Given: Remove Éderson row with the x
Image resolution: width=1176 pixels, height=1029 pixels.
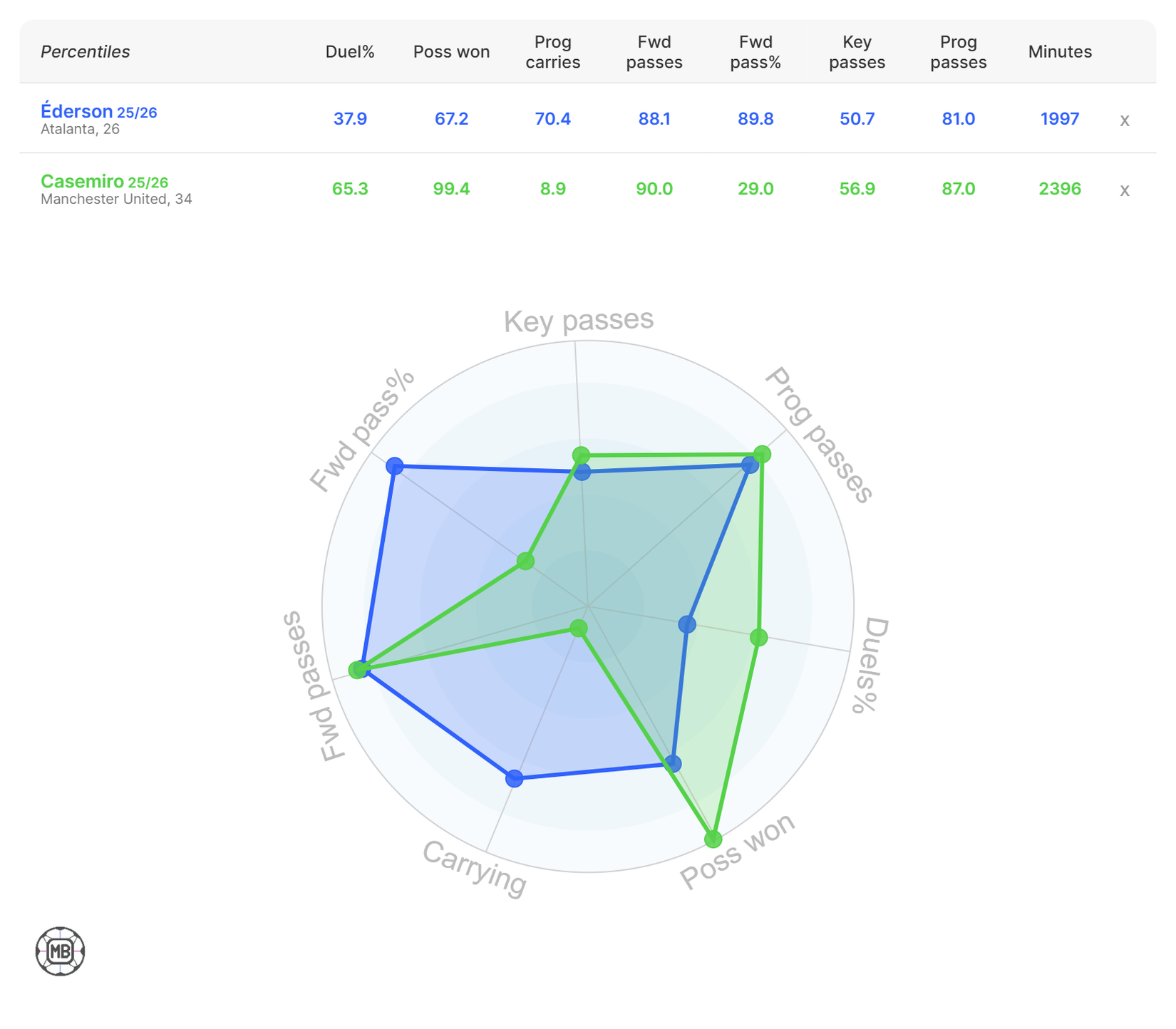Looking at the screenshot, I should (x=1125, y=120).
